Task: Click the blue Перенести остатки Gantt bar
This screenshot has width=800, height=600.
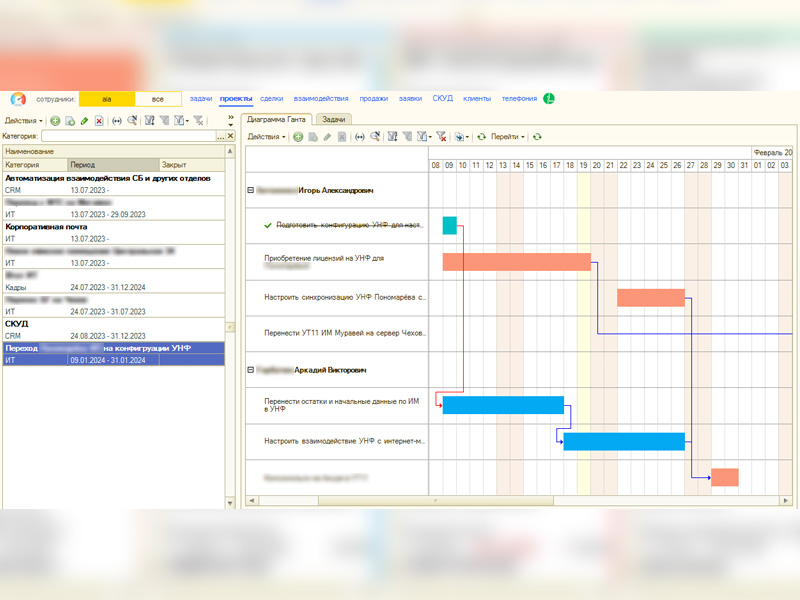Action: pyautogui.click(x=503, y=405)
